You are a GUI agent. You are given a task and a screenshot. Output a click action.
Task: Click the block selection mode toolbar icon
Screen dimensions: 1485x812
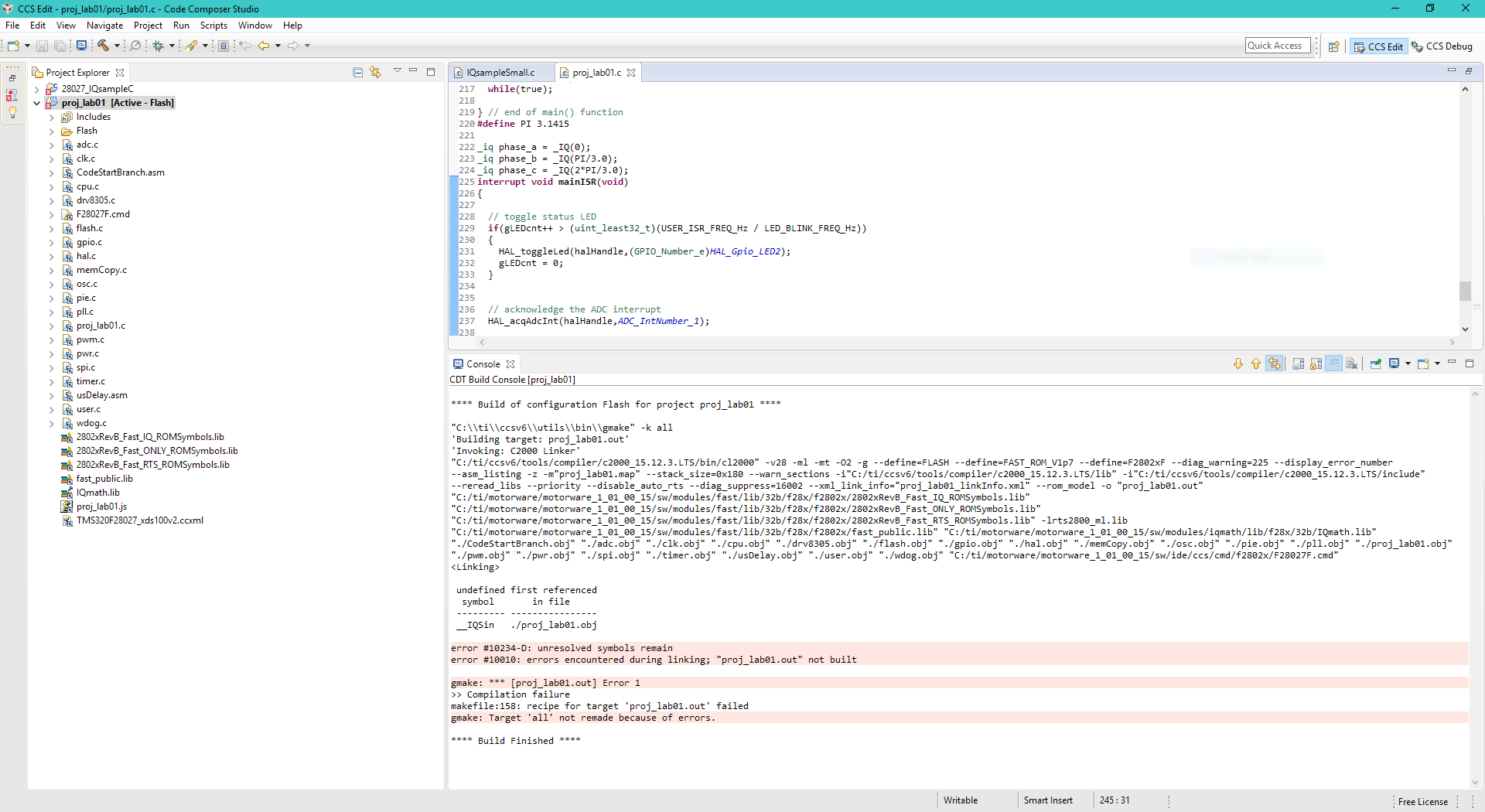pyautogui.click(x=224, y=46)
